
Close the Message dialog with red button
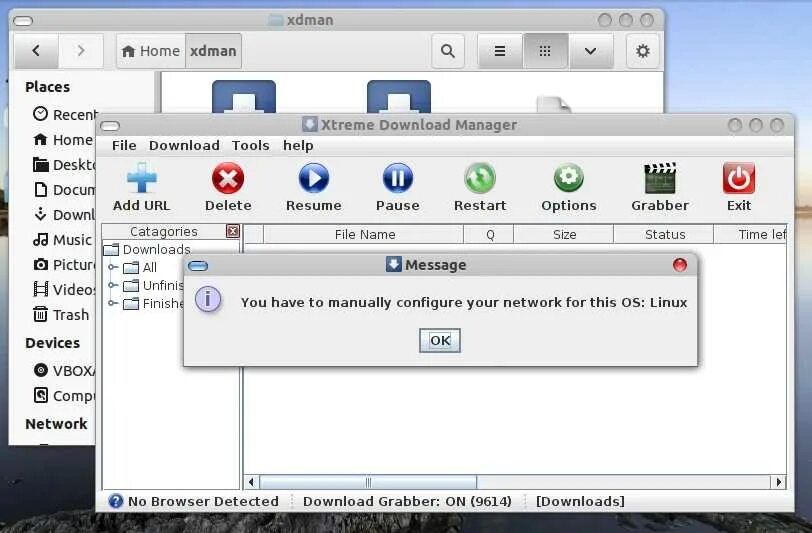point(679,265)
